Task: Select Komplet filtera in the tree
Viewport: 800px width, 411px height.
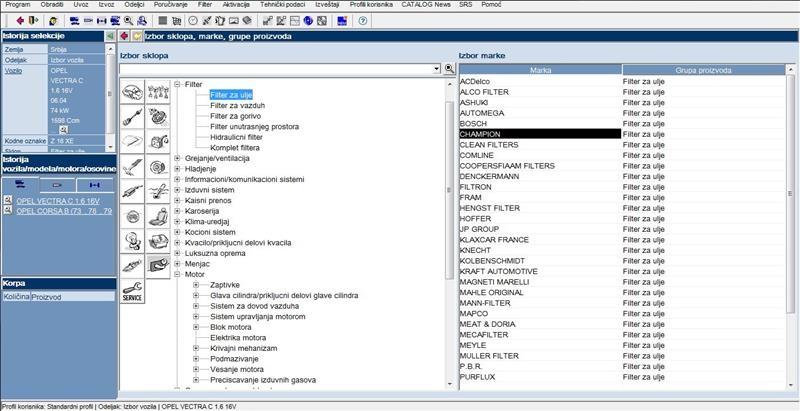Action: (x=235, y=148)
